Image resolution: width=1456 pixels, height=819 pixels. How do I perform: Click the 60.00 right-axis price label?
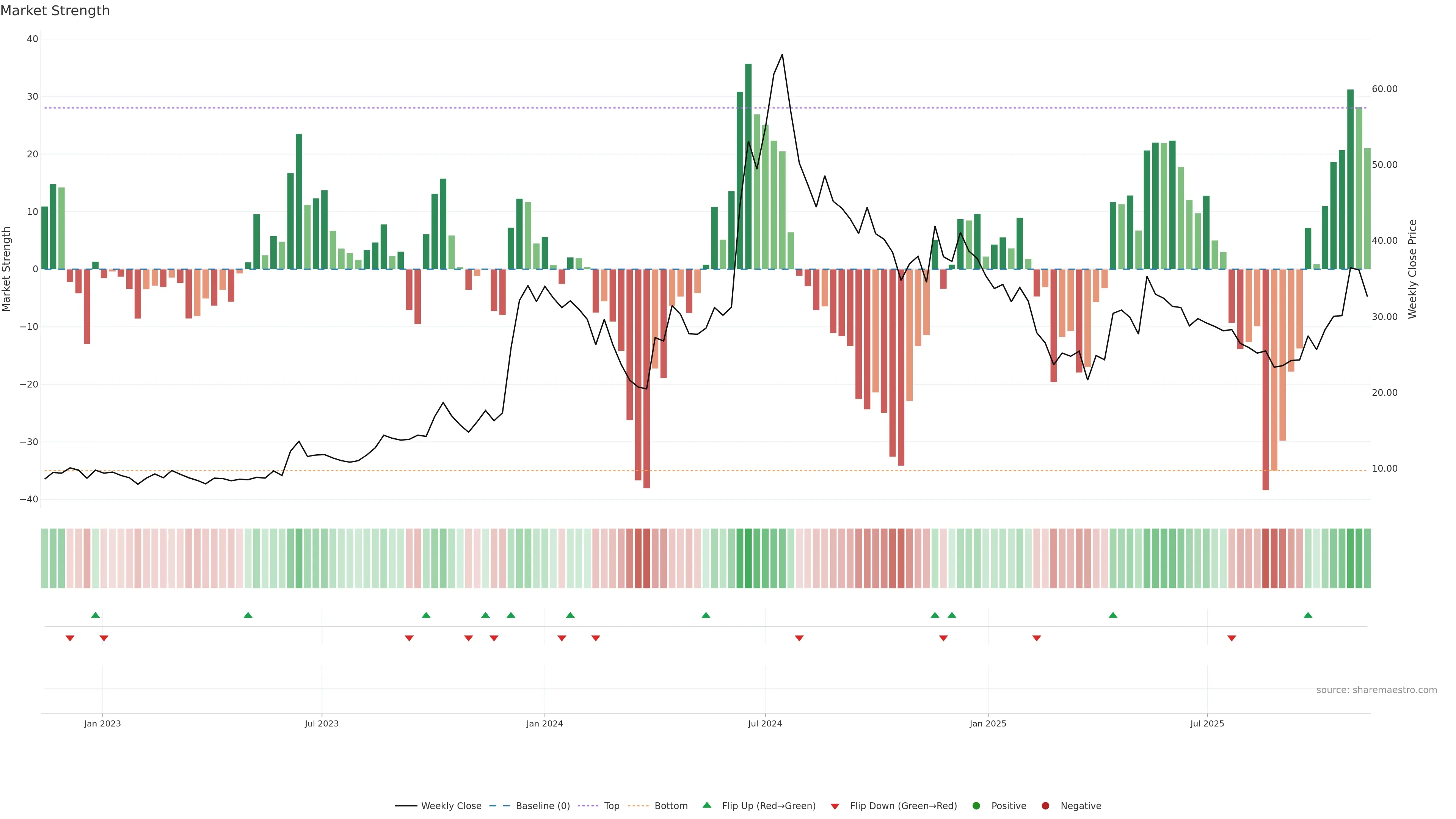point(1384,89)
